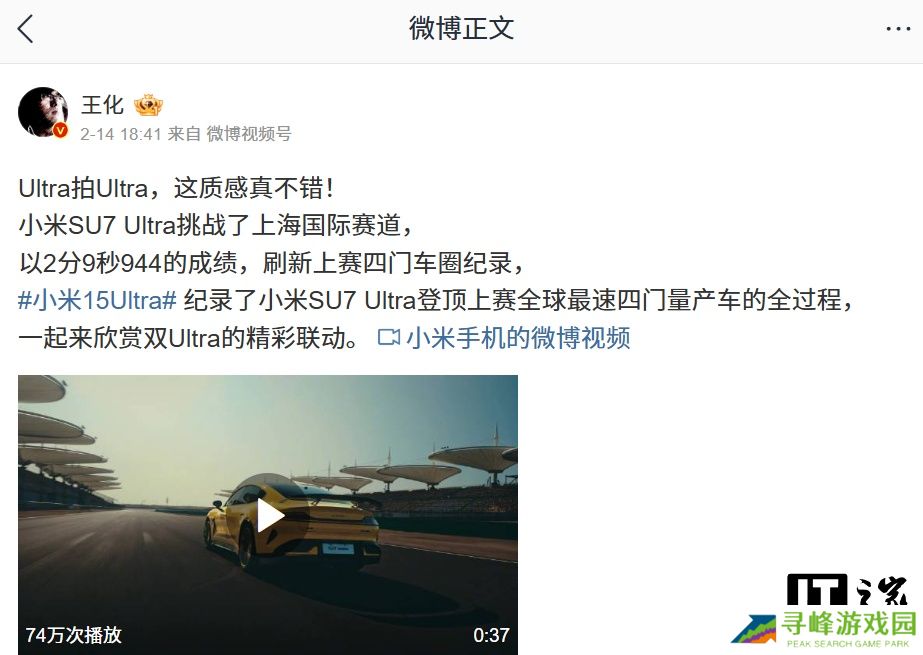
Task: Tap the 2-14 18:41 post timestamp
Action: [121, 134]
